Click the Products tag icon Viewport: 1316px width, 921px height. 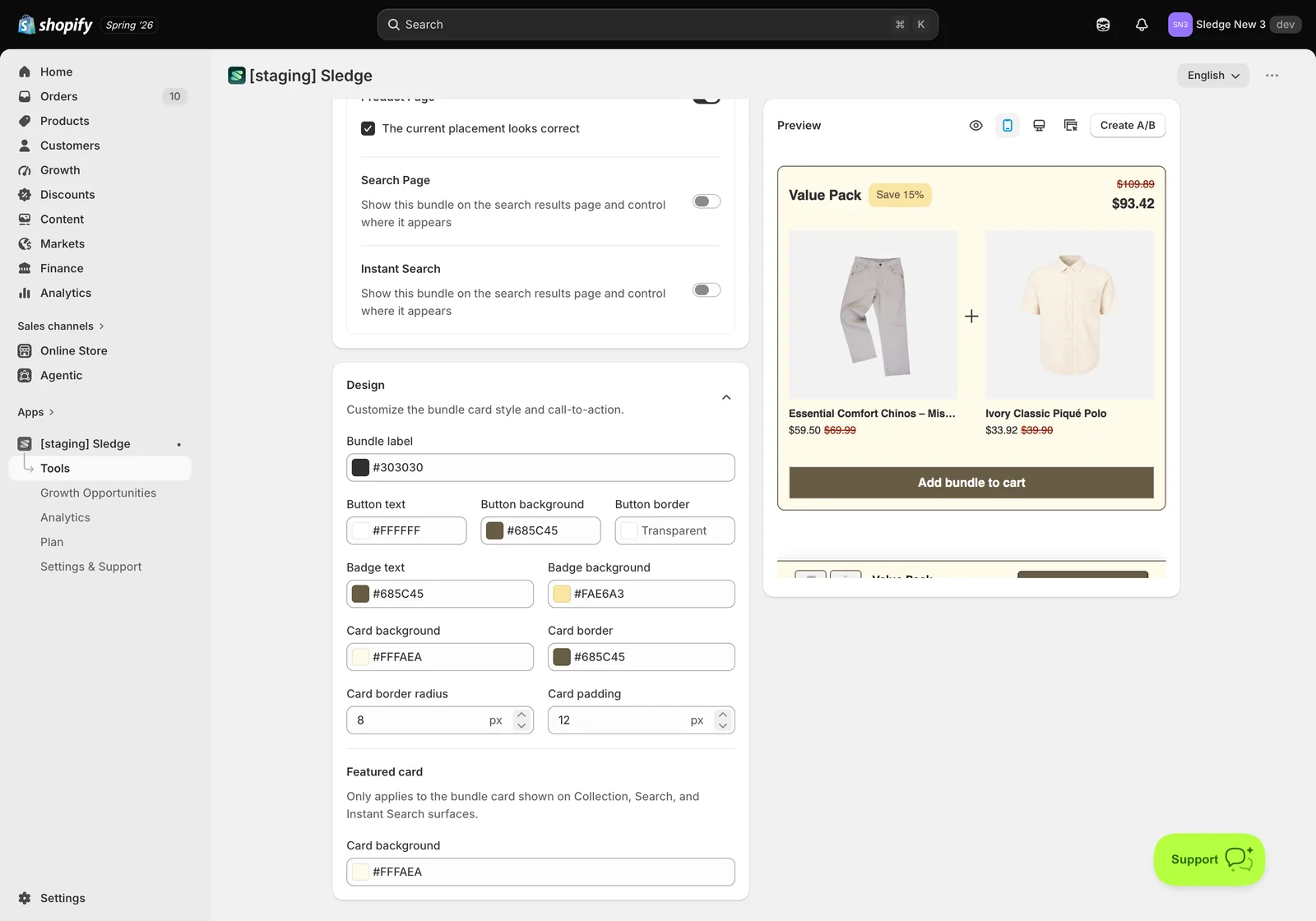tap(25, 121)
